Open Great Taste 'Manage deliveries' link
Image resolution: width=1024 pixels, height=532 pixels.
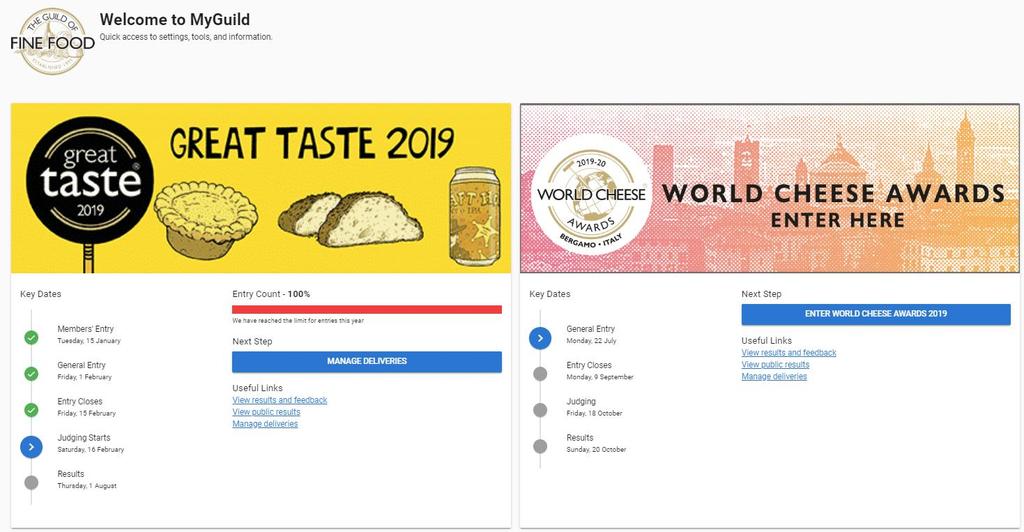point(265,424)
